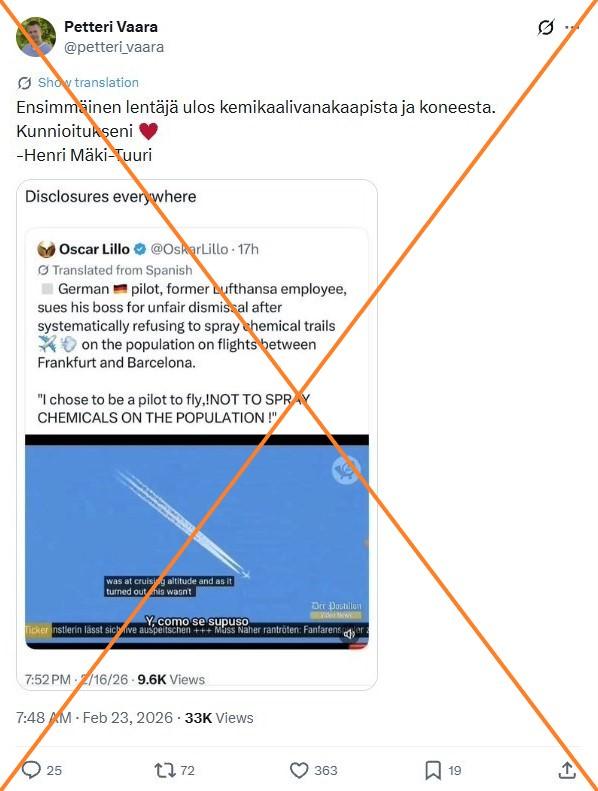Open Petteri Vaara display name
This screenshot has height=791, width=598.
pyautogui.click(x=111, y=26)
